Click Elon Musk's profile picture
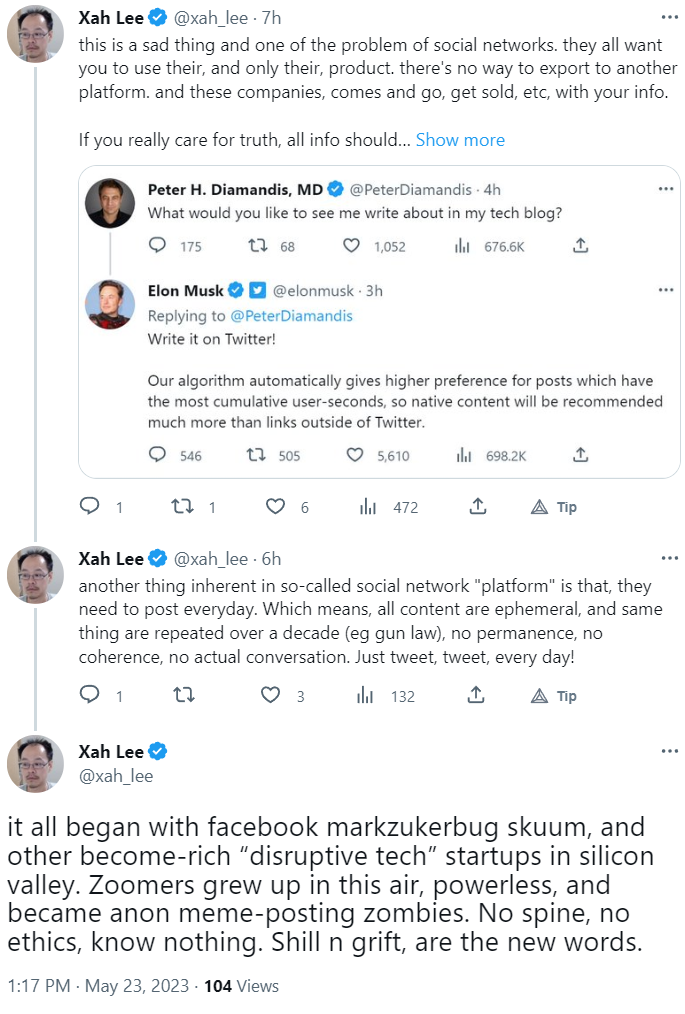 point(110,304)
